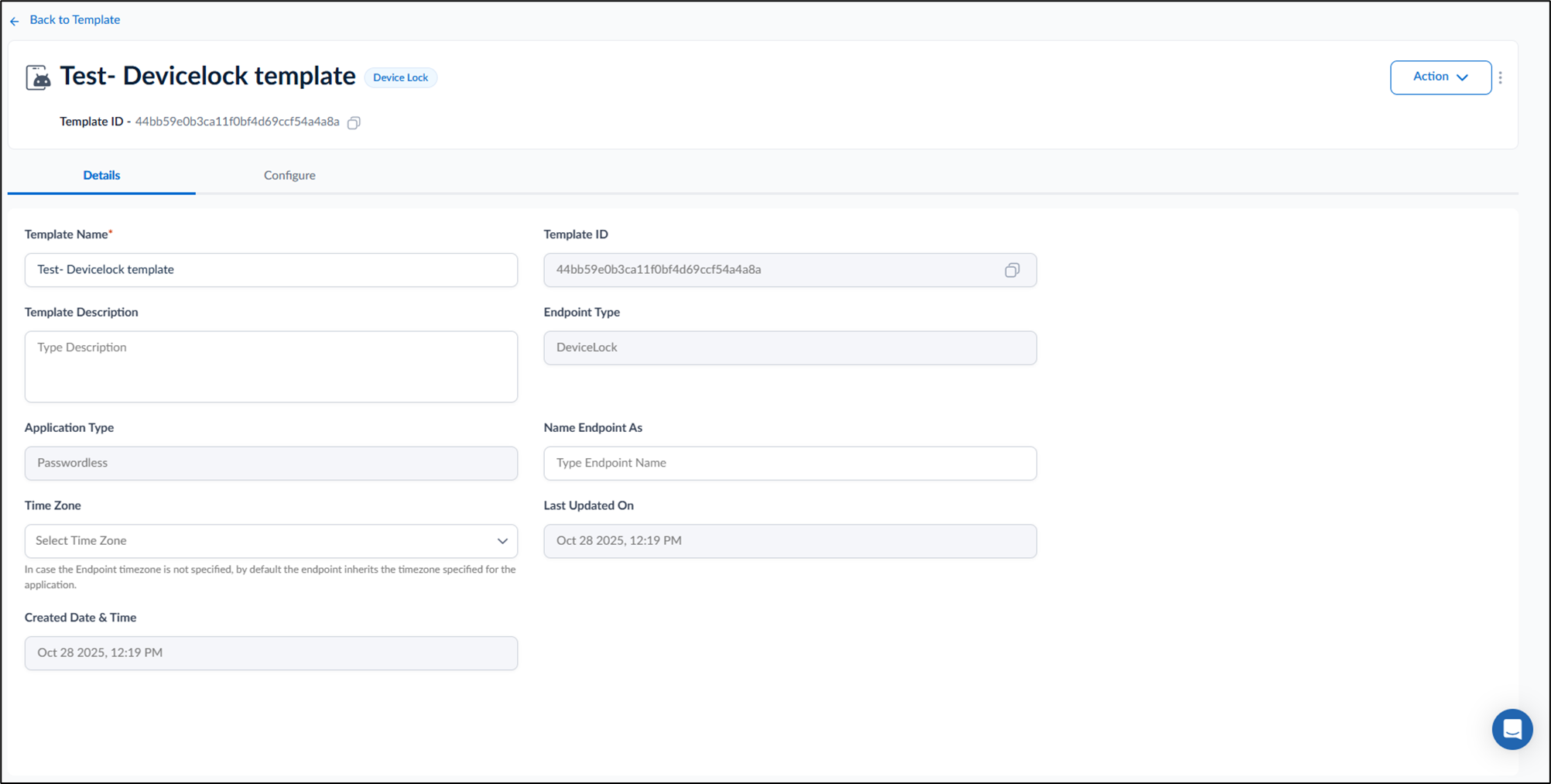The width and height of the screenshot is (1551, 784).
Task: Expand the Select Time Zone dropdown
Action: coord(271,541)
